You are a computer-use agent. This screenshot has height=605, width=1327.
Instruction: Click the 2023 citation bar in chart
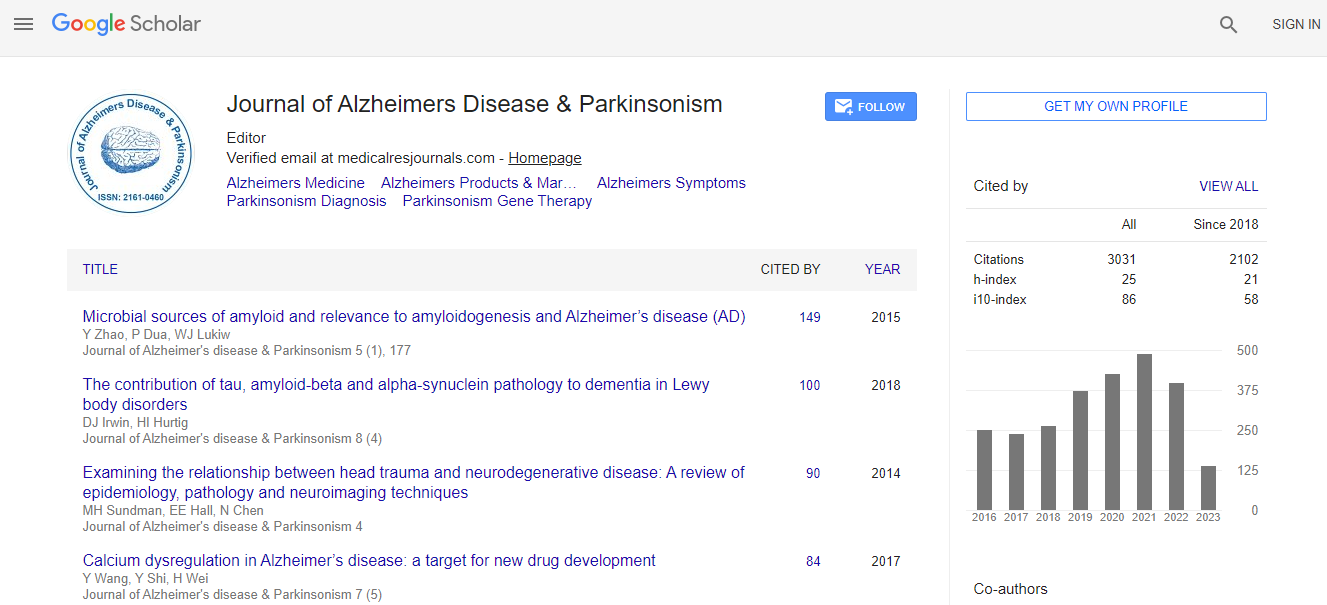coord(1208,487)
